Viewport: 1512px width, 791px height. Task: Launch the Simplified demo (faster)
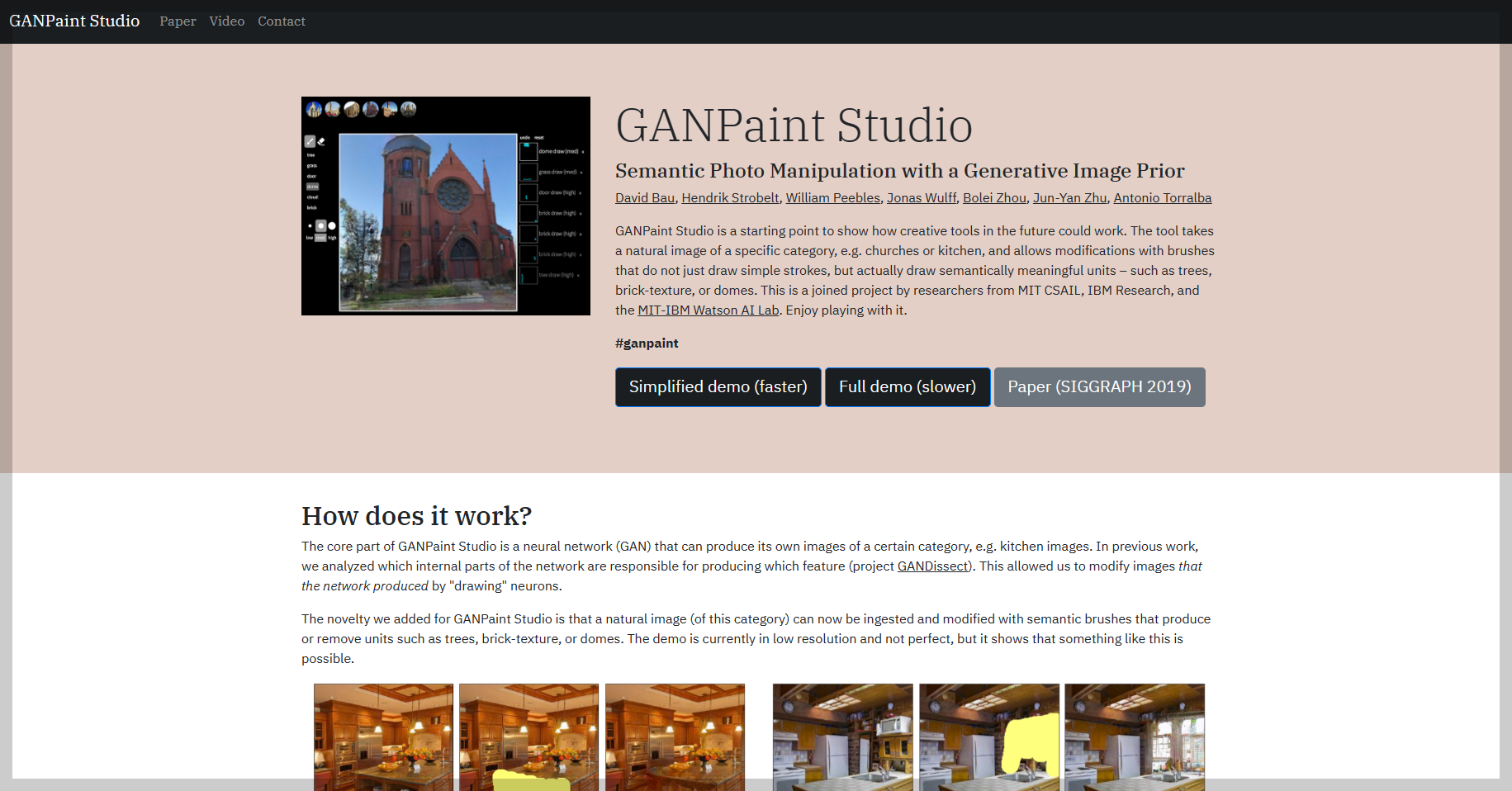(x=718, y=387)
